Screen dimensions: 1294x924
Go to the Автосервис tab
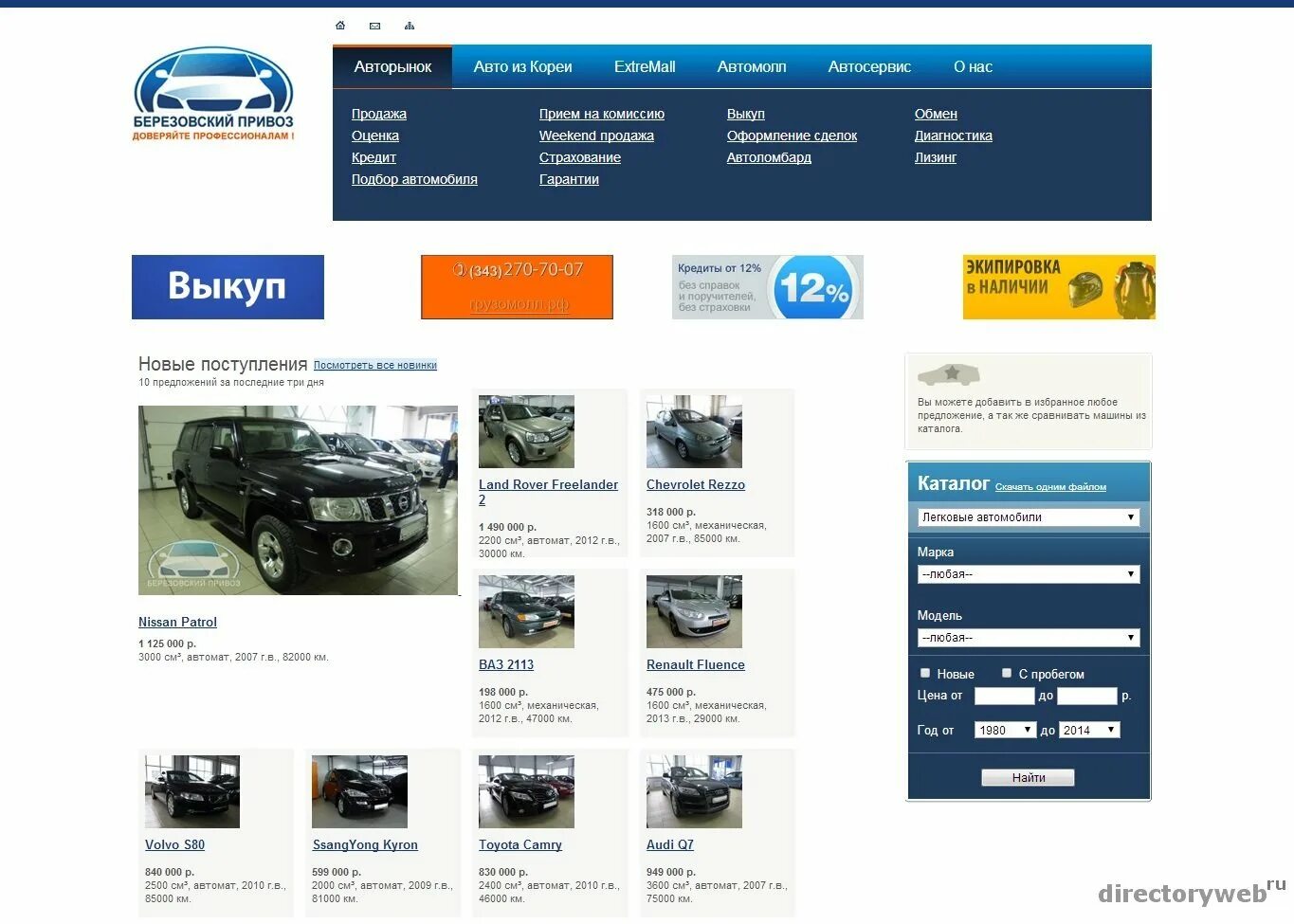(x=869, y=67)
